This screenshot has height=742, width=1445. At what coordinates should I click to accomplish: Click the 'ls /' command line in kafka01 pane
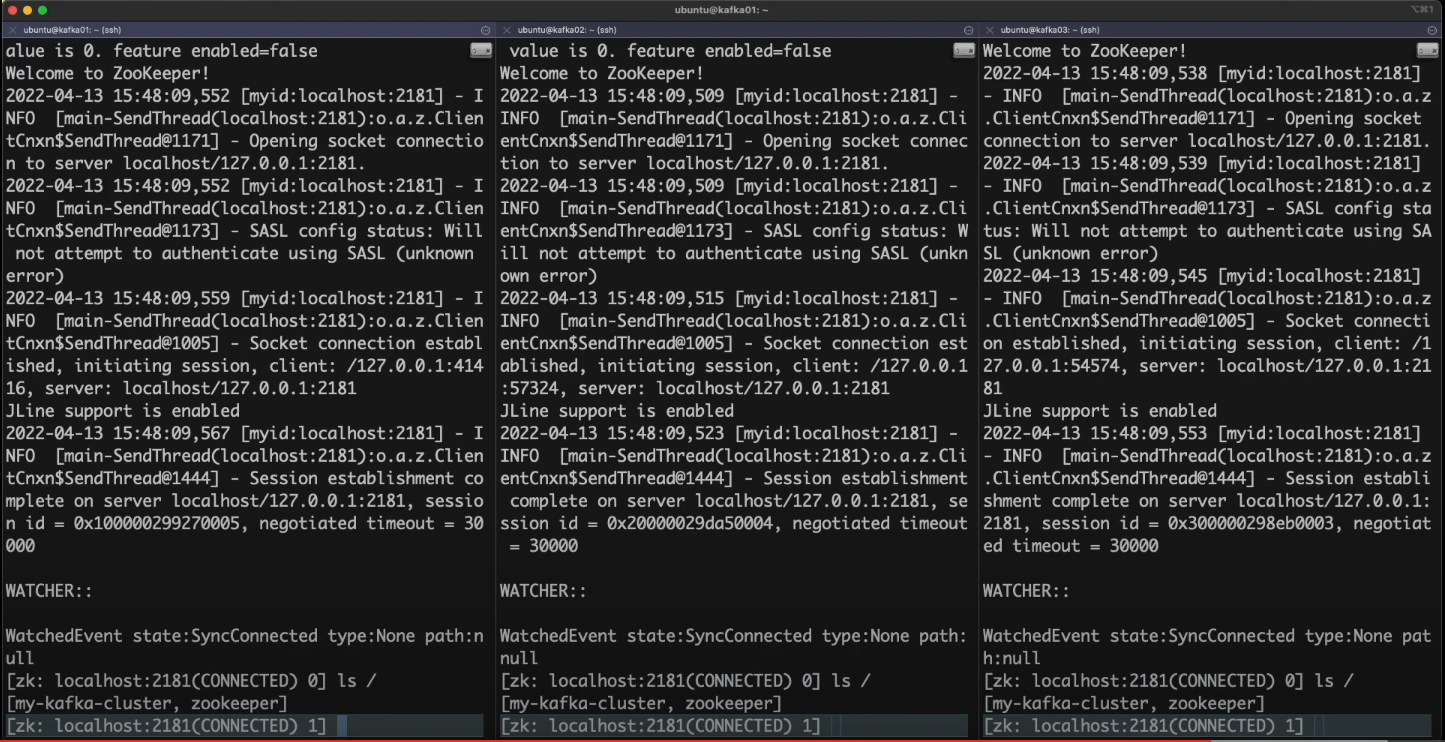click(191, 681)
